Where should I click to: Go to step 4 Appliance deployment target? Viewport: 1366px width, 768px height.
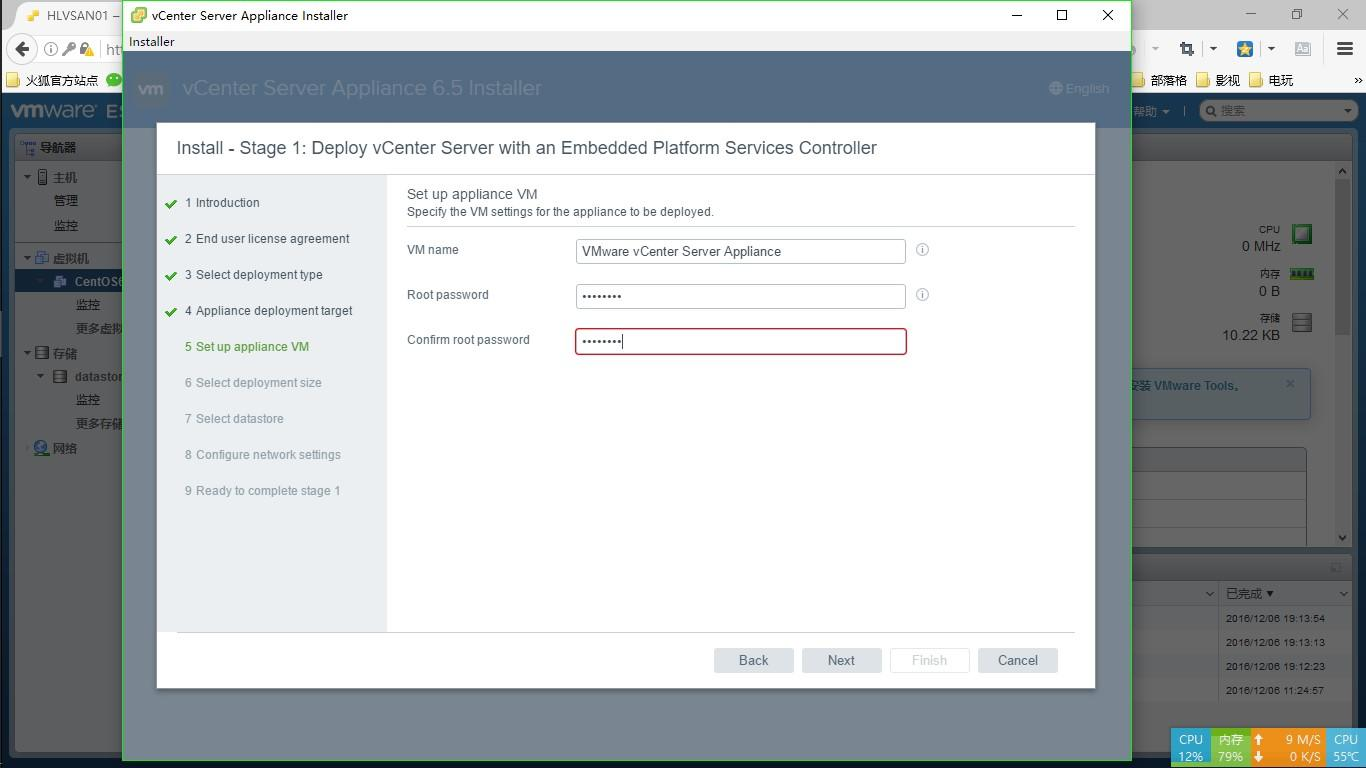pyautogui.click(x=269, y=311)
